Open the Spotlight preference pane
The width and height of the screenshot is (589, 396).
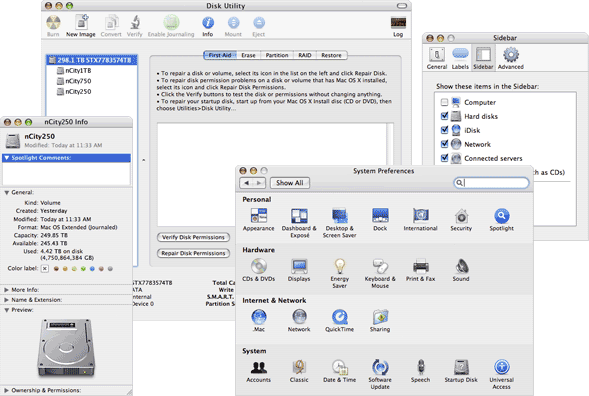501,220
